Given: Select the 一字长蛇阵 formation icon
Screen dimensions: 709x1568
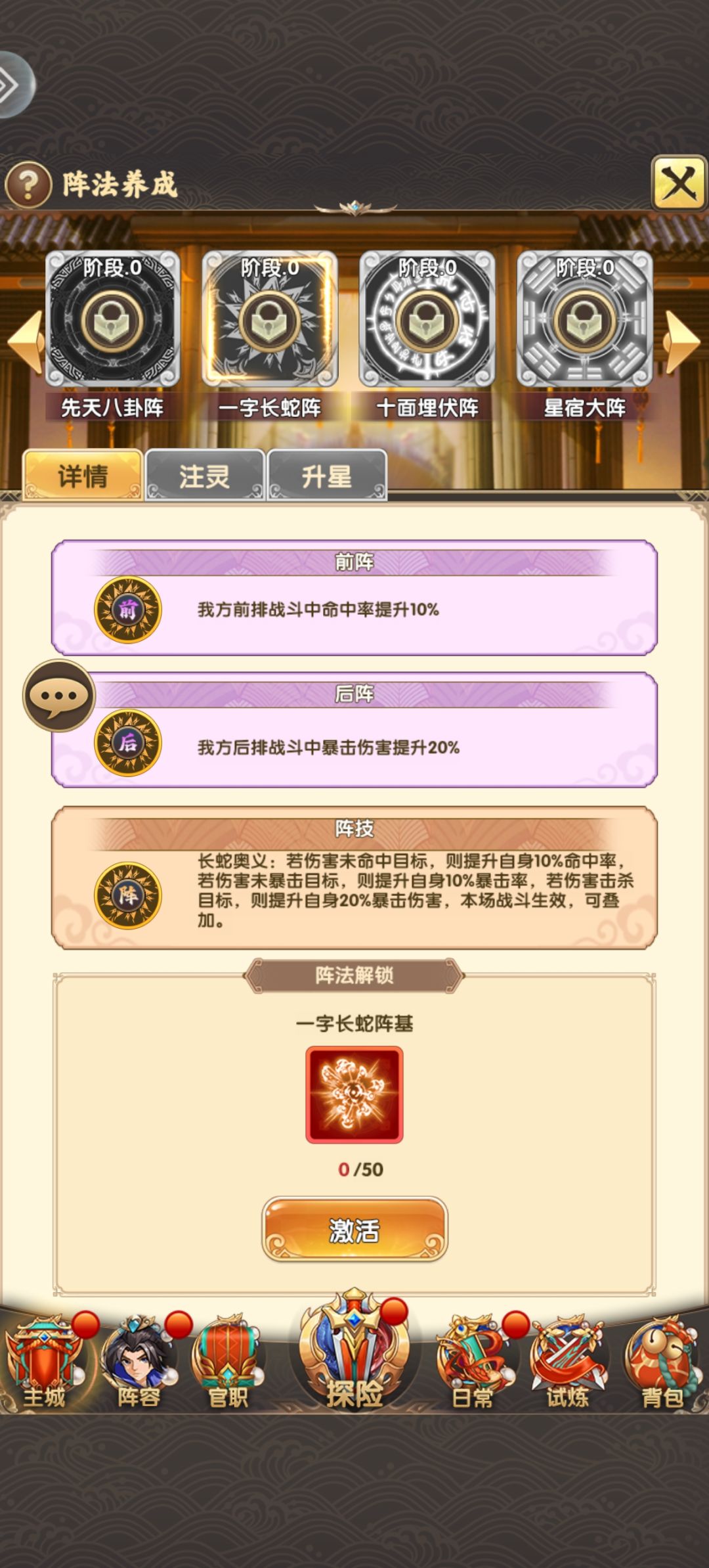Looking at the screenshot, I should click(270, 319).
